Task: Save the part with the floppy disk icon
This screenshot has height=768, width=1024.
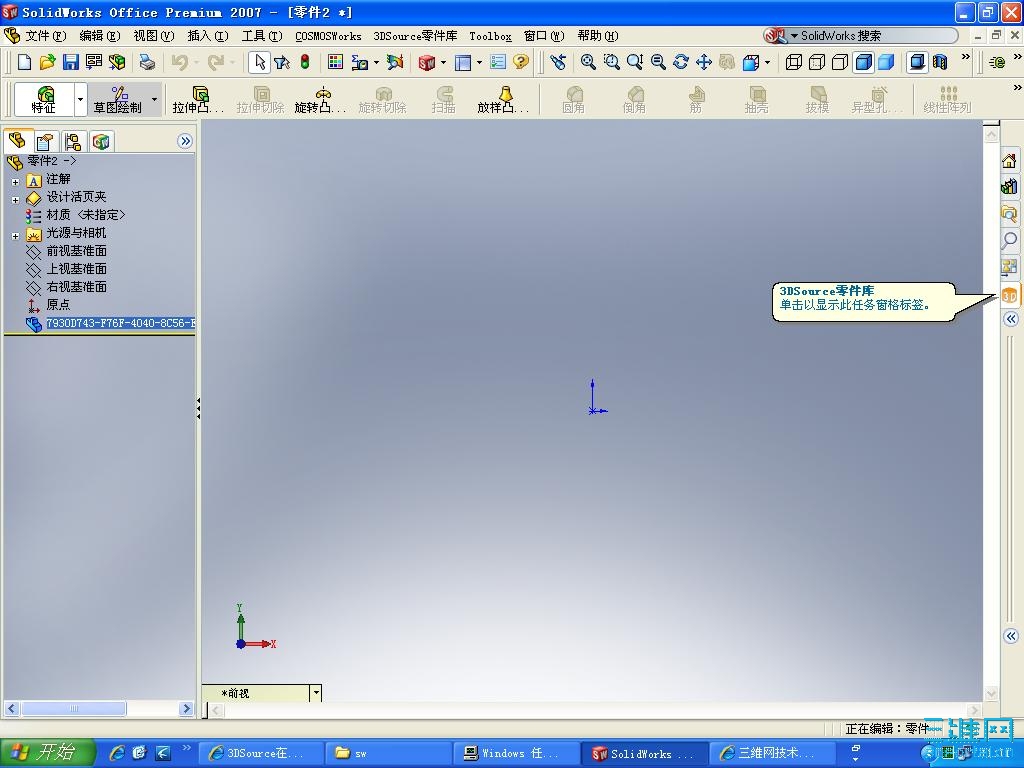Action: [x=71, y=62]
